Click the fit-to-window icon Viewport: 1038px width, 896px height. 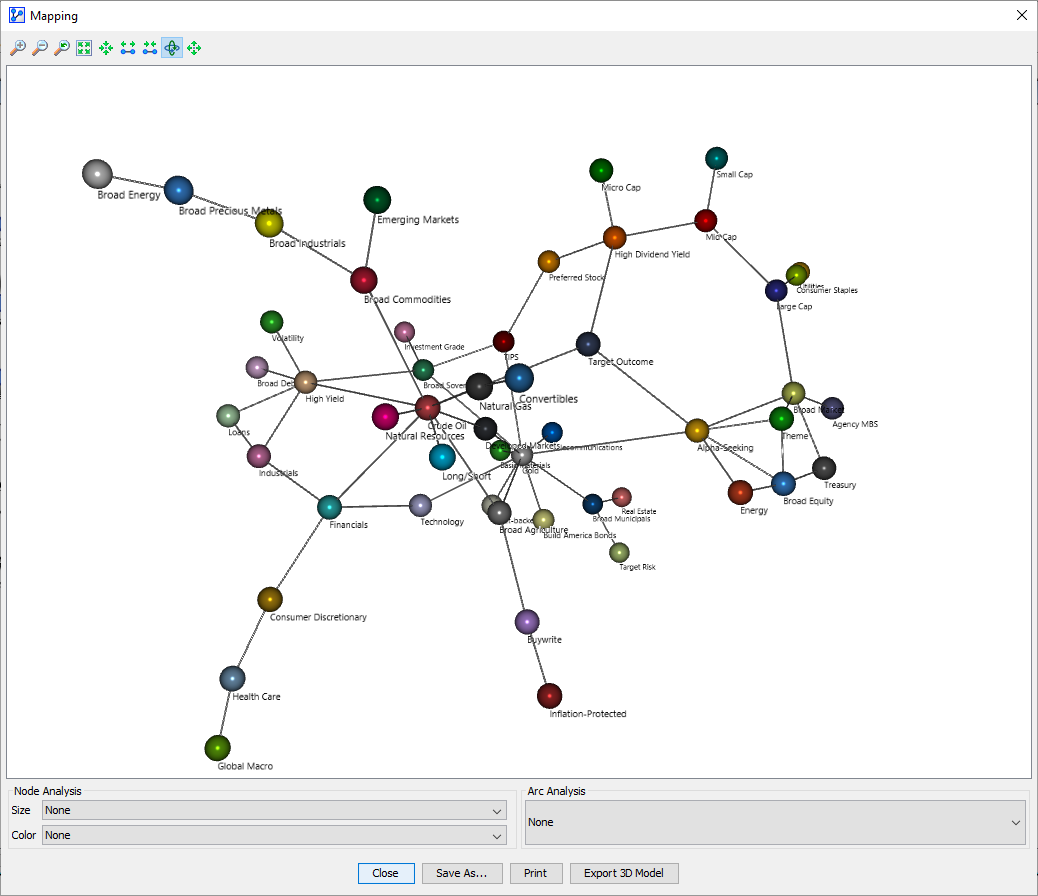click(x=84, y=48)
